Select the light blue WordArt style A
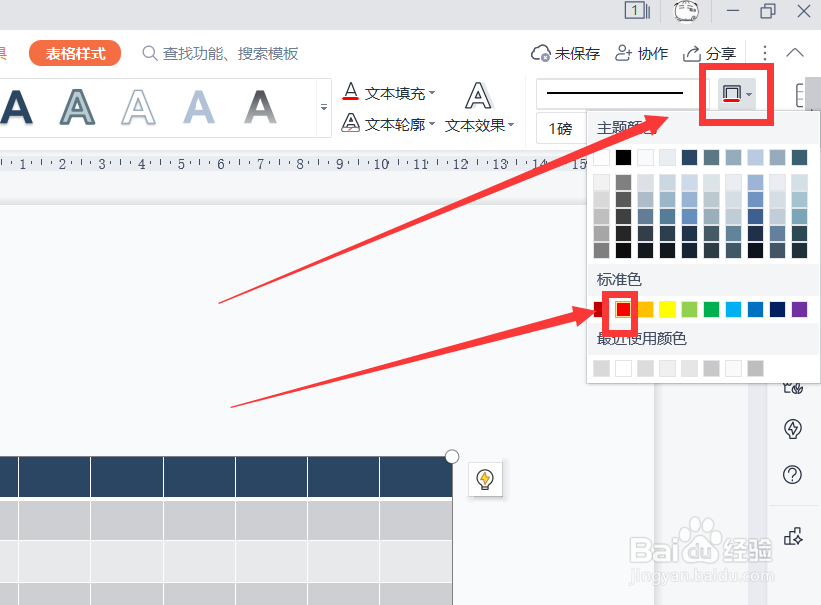 [x=199, y=107]
